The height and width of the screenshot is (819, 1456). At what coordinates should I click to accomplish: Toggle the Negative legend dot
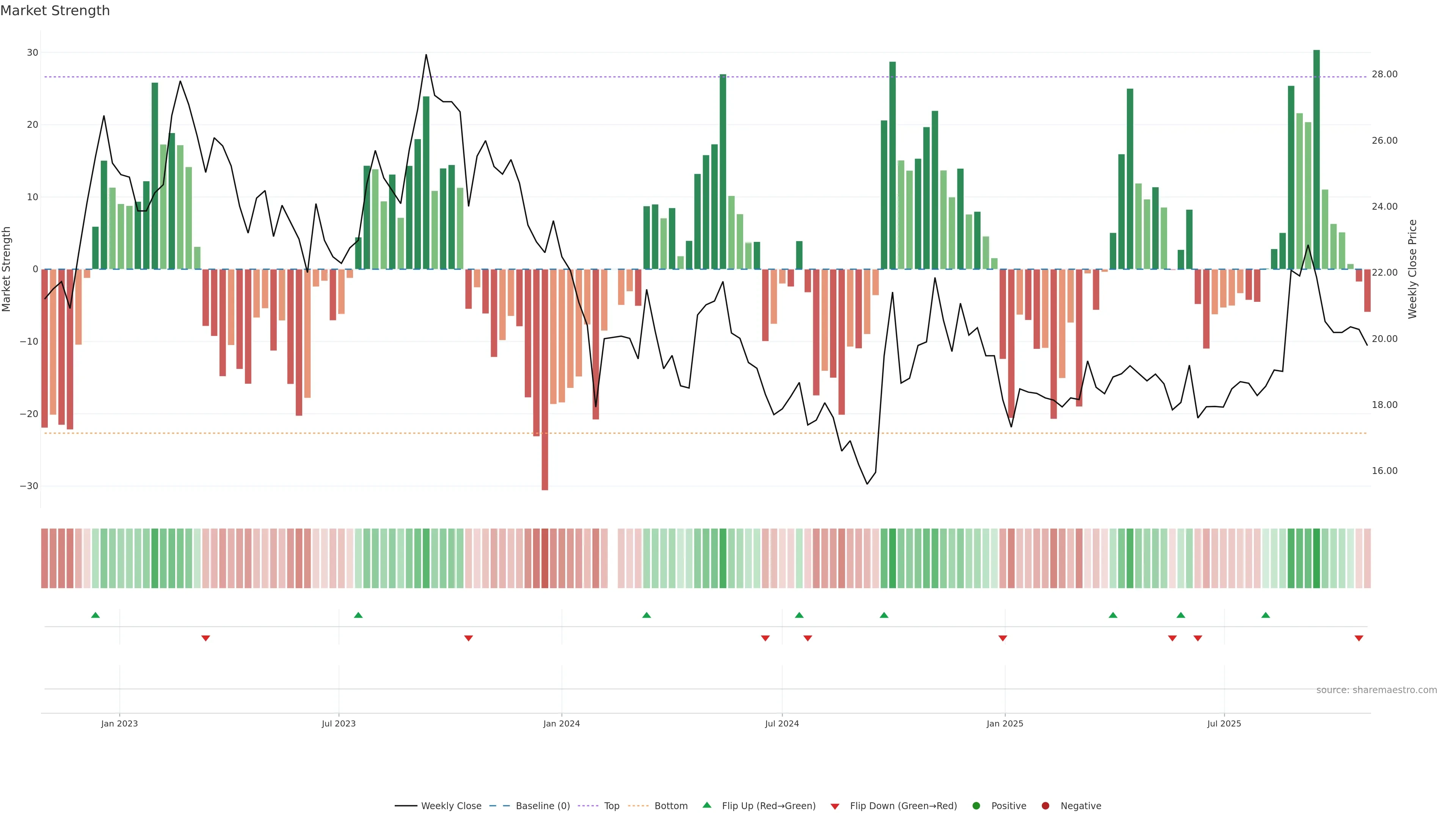1045,806
